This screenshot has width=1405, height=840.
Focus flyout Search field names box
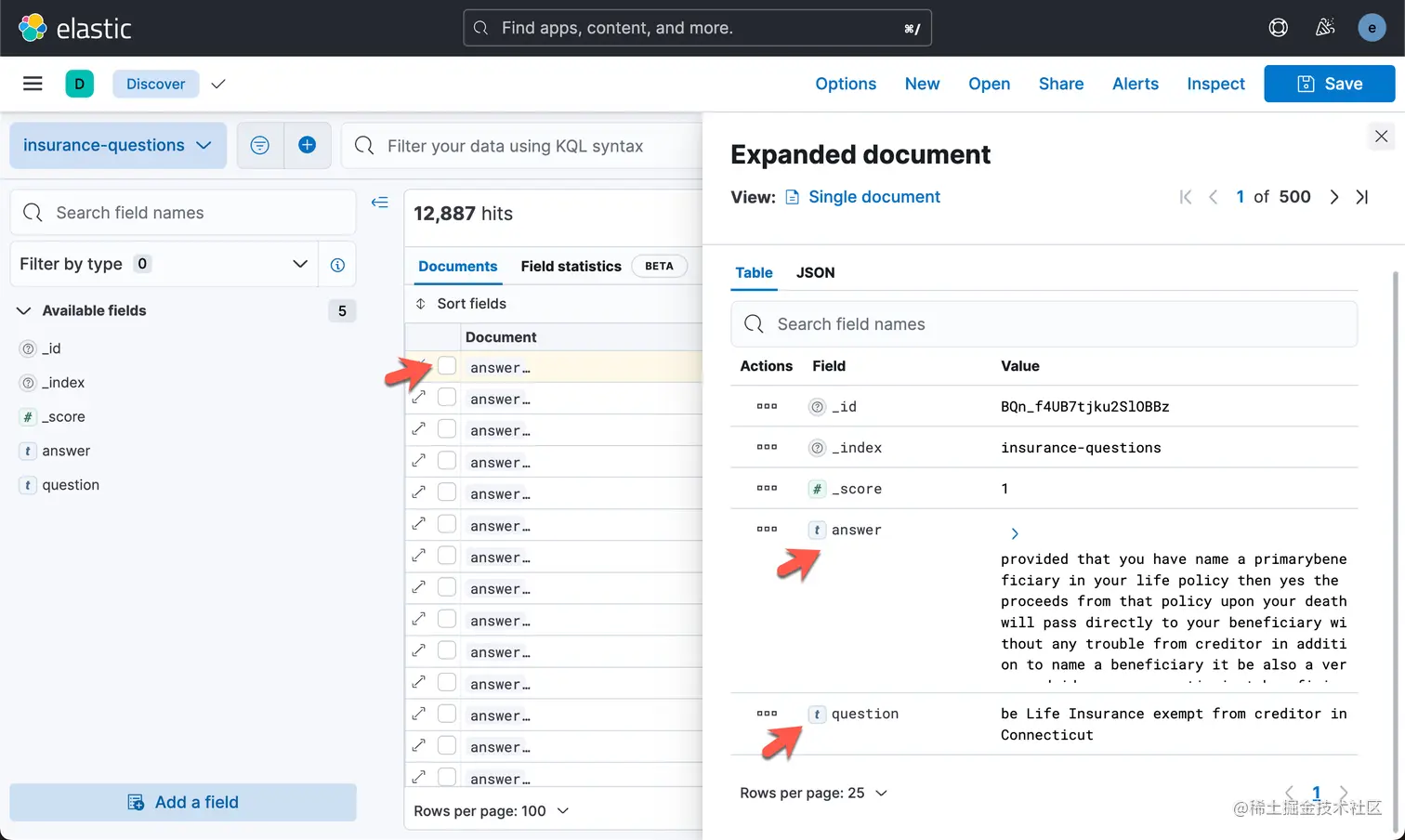click(x=1044, y=324)
